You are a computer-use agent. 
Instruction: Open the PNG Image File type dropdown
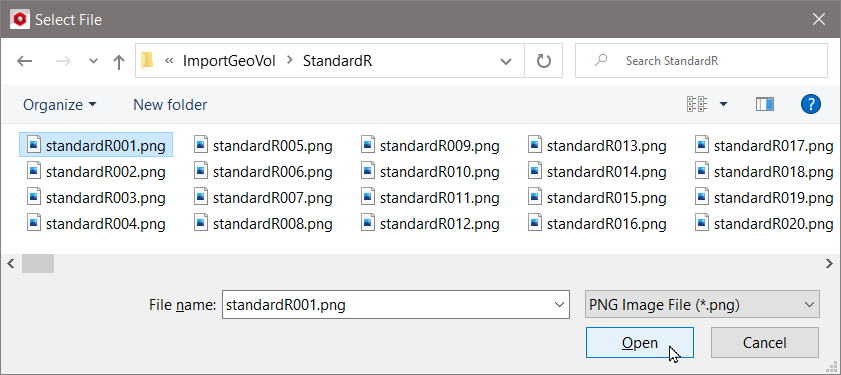point(702,304)
